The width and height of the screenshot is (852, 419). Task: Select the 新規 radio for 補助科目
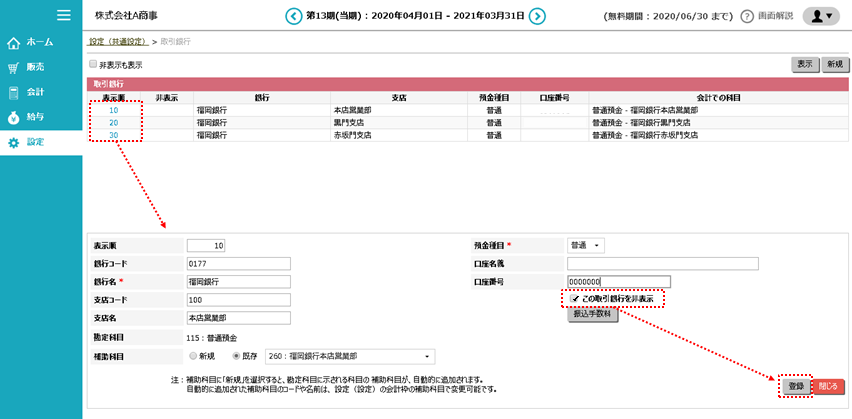point(192,357)
